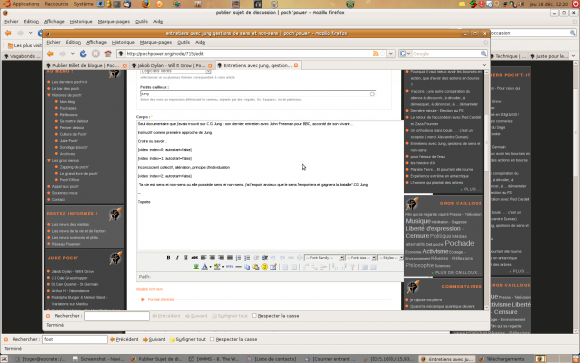The height and width of the screenshot is (363, 580).
Task: Check 'Respecter la casse' in the back window find bar
Action: click(212, 339)
